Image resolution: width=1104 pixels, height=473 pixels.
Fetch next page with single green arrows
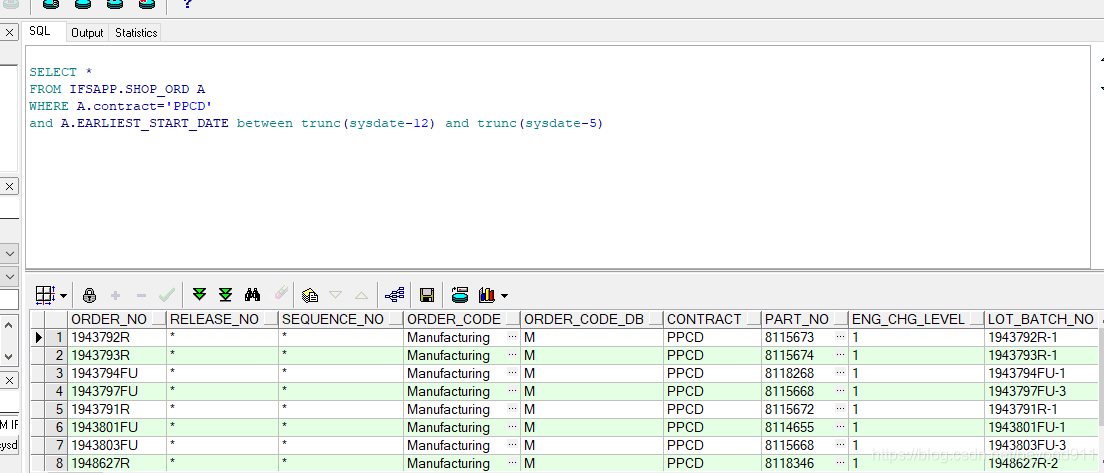(x=199, y=295)
